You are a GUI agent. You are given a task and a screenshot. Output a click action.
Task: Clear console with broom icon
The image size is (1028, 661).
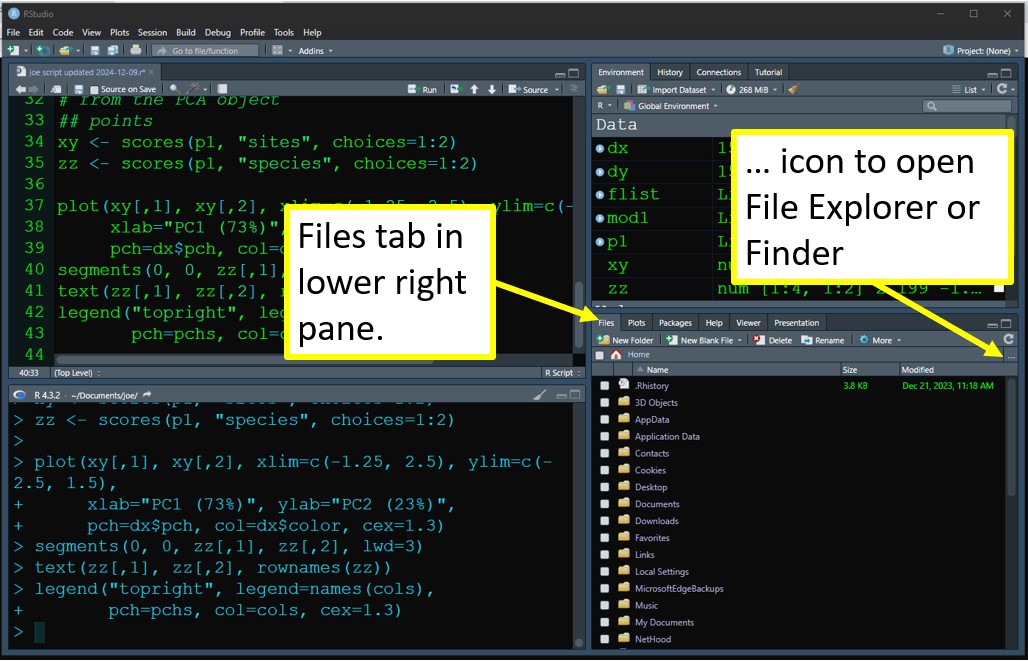point(539,395)
